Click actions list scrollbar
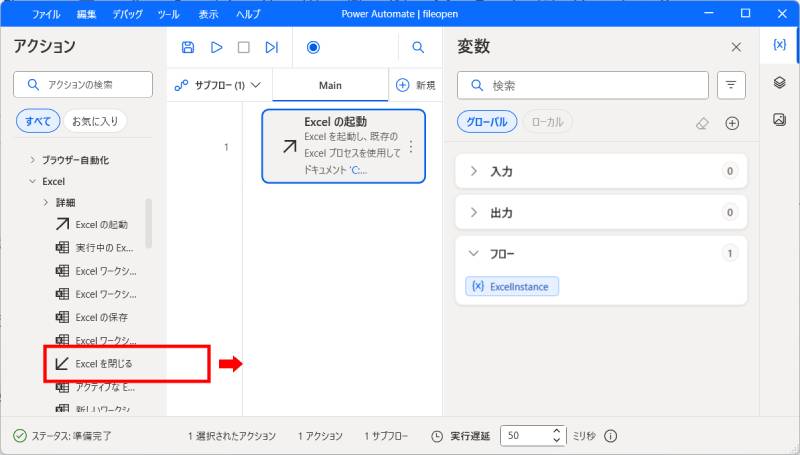Screen dimensions: 800x455 coord(148,223)
